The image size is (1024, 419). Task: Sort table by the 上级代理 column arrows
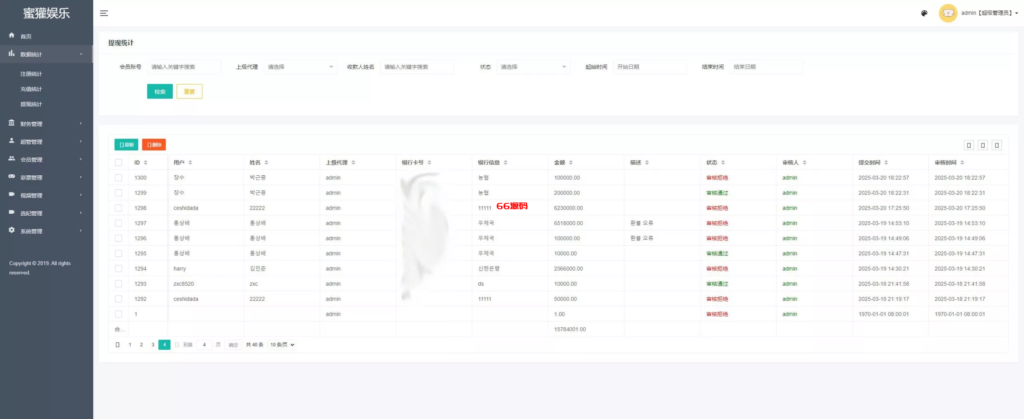353,163
